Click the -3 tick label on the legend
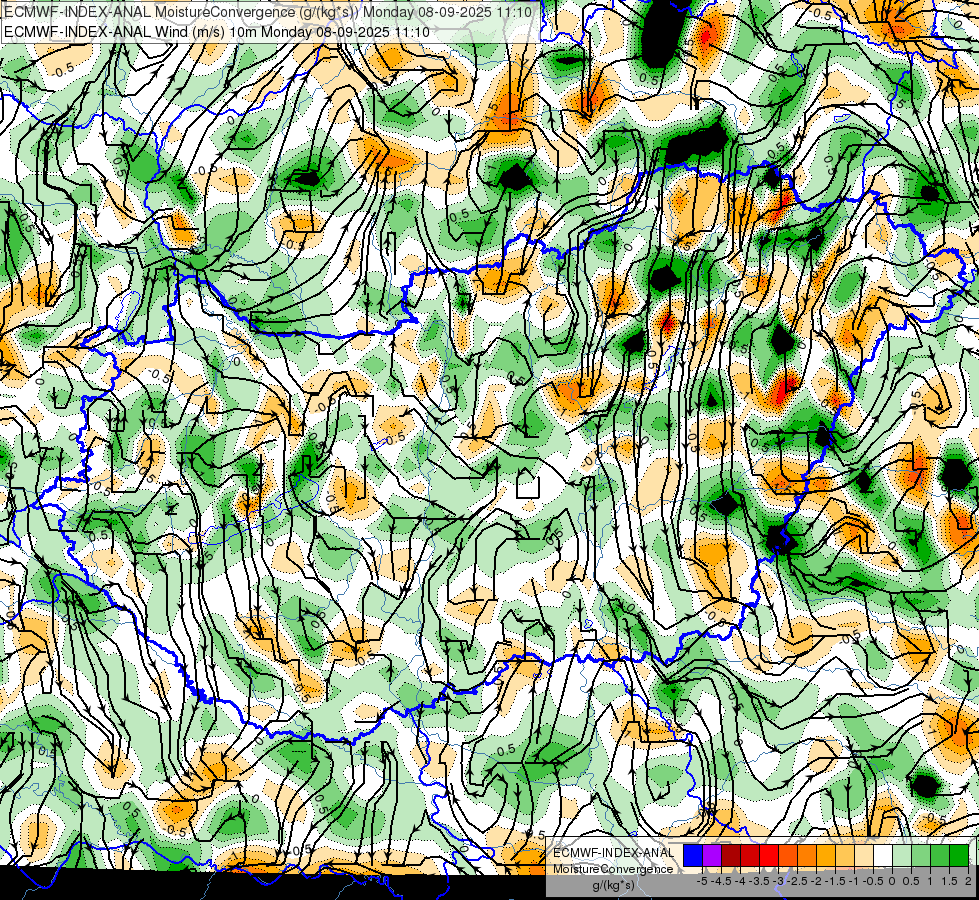Viewport: 979px width, 900px height. (778, 881)
